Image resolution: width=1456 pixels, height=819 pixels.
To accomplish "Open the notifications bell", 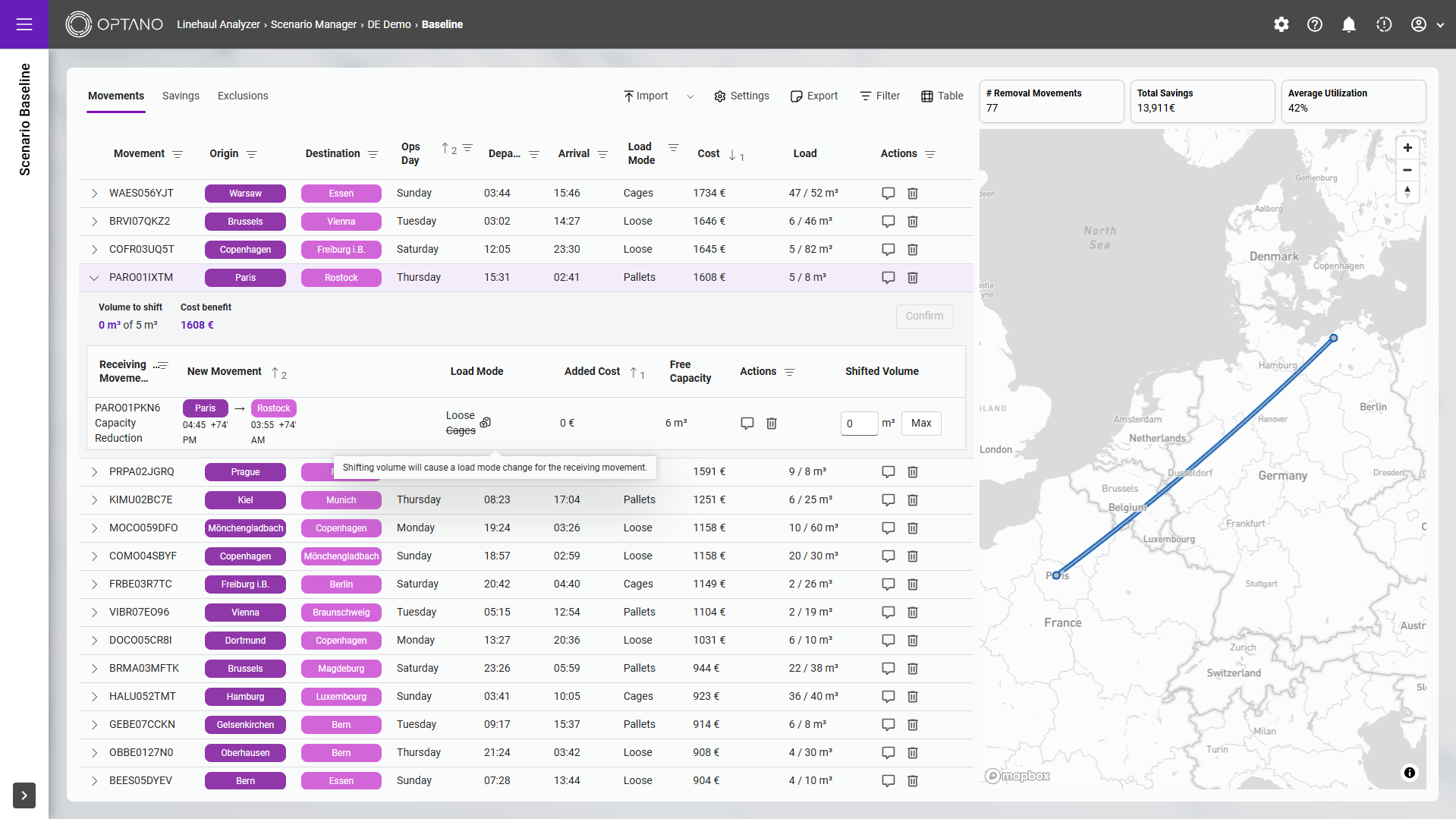I will 1348,24.
